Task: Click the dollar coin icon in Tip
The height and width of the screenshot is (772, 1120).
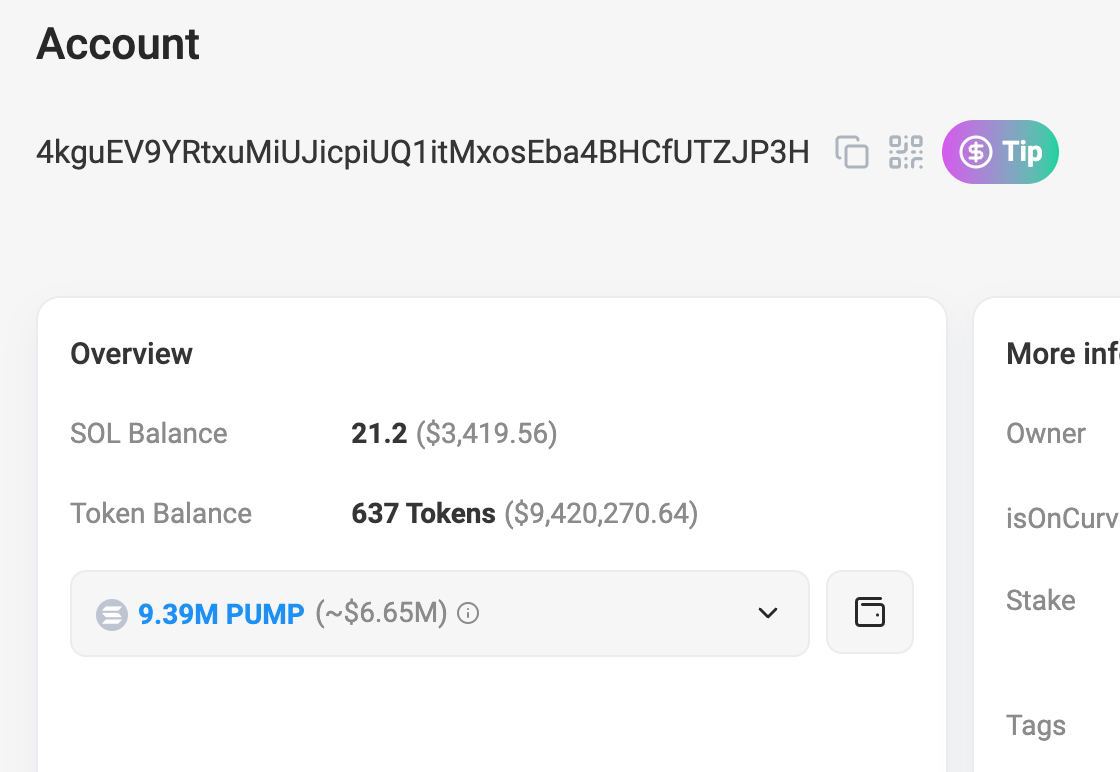Action: (975, 152)
